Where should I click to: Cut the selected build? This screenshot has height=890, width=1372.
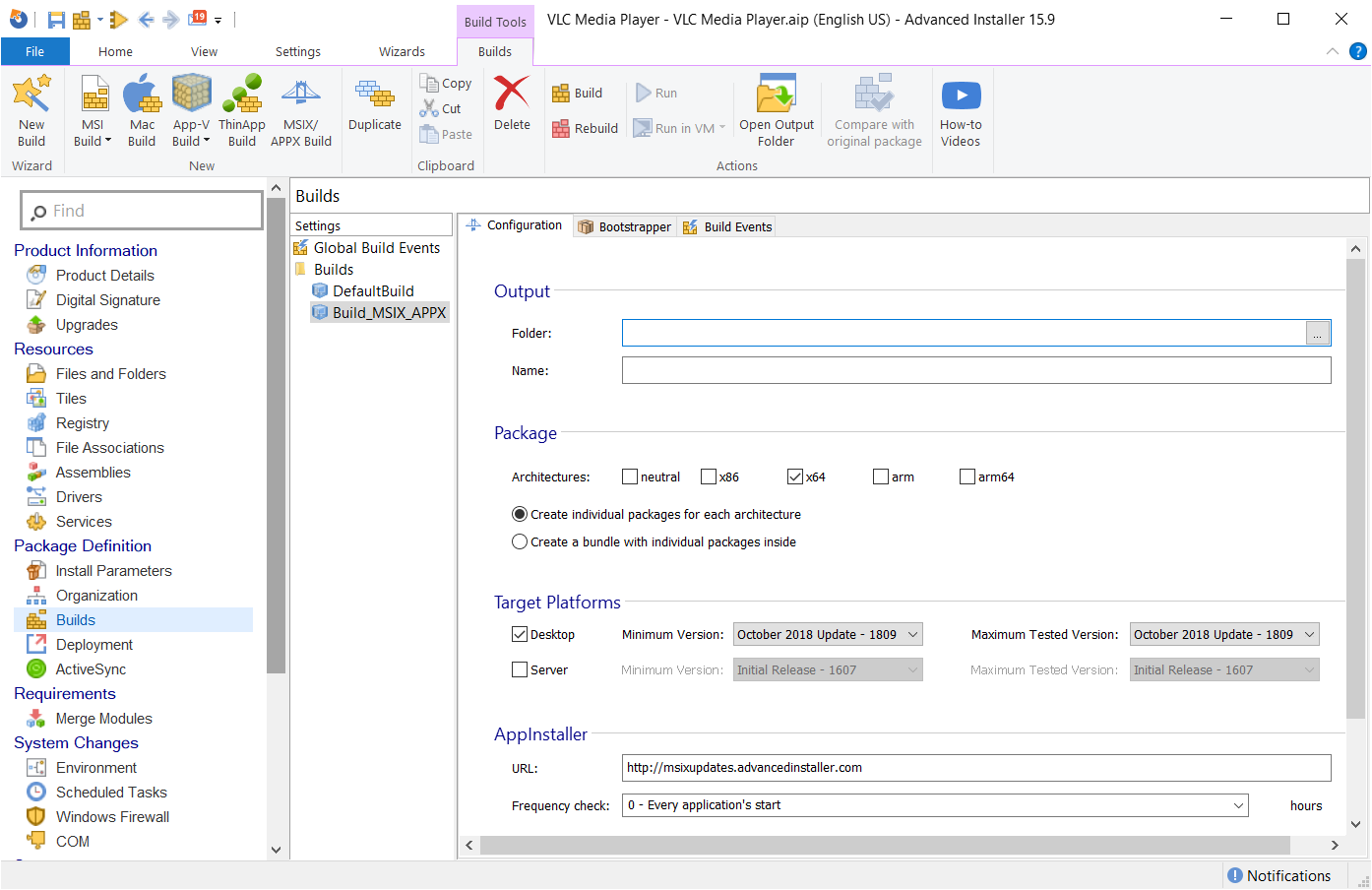coord(441,108)
